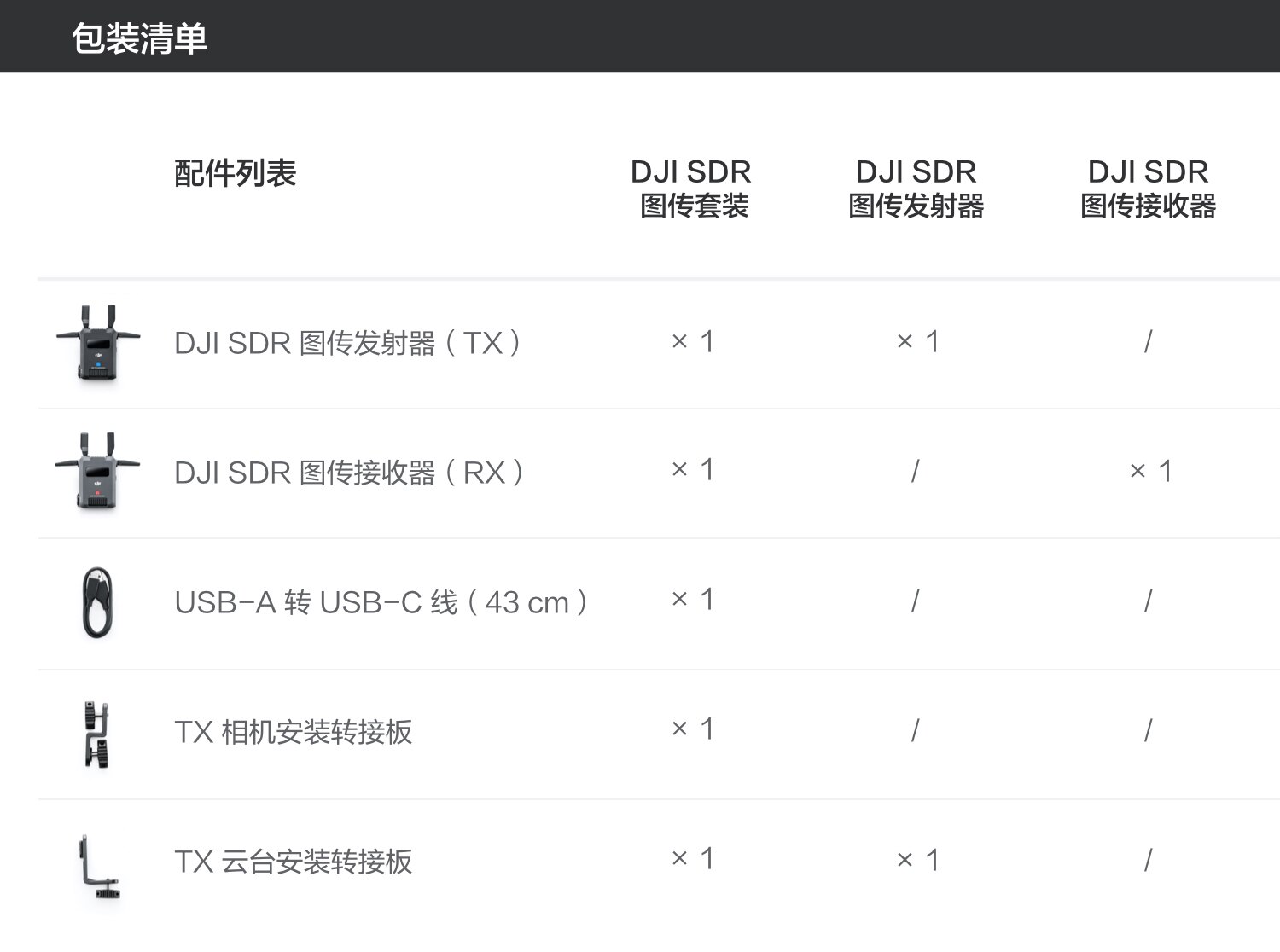Click × 1 for RX under 图传接收器 column
The width and height of the screenshot is (1280, 952).
coord(1150,471)
